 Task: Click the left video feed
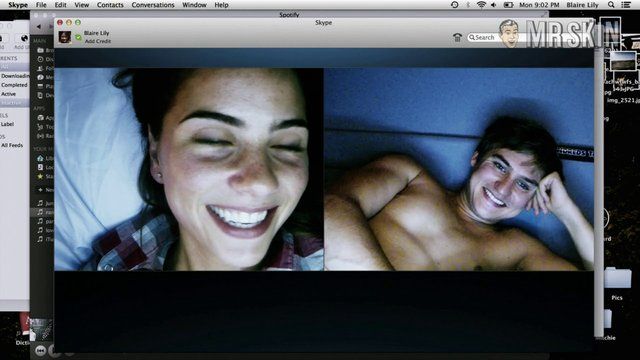(x=189, y=169)
